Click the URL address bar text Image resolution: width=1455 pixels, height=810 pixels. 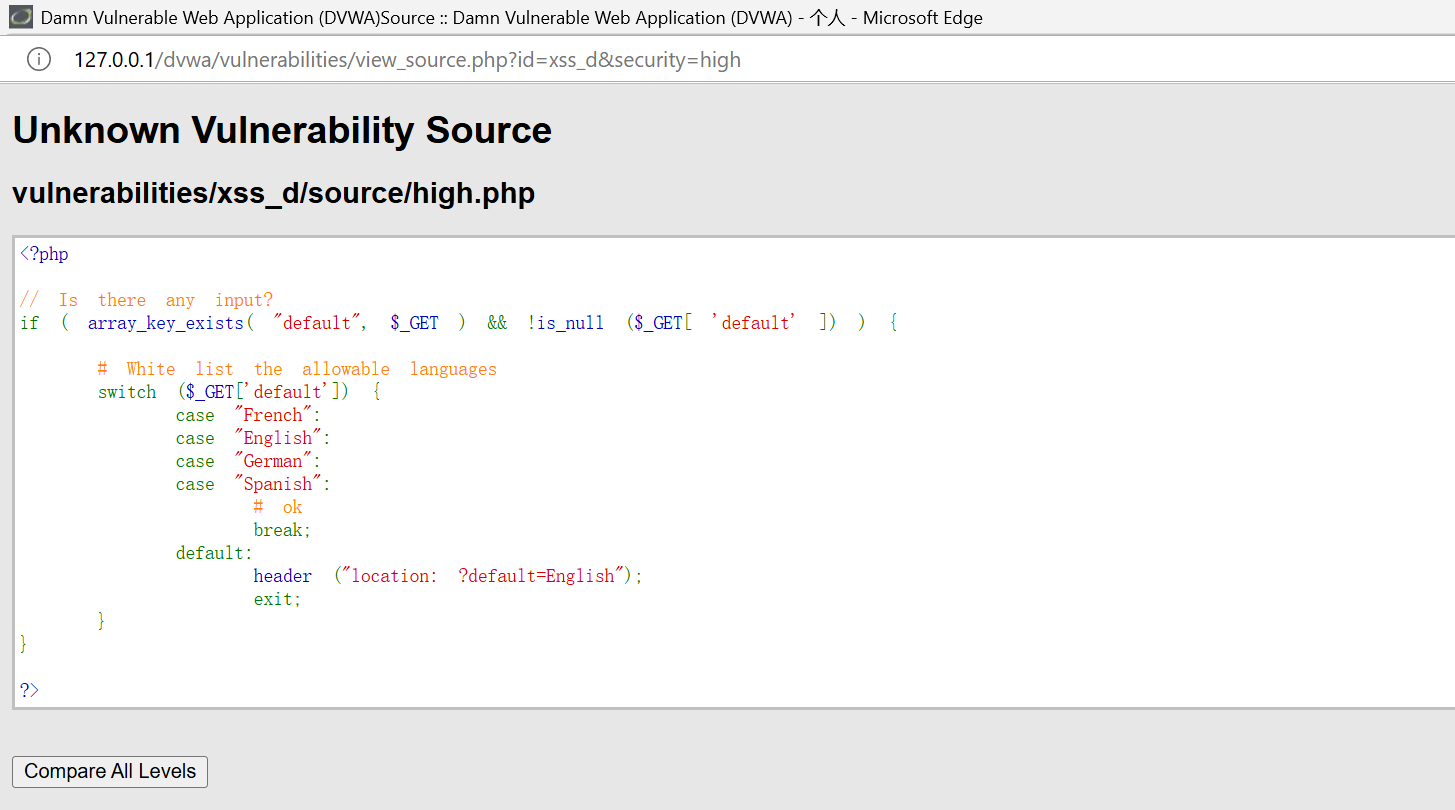(x=407, y=60)
